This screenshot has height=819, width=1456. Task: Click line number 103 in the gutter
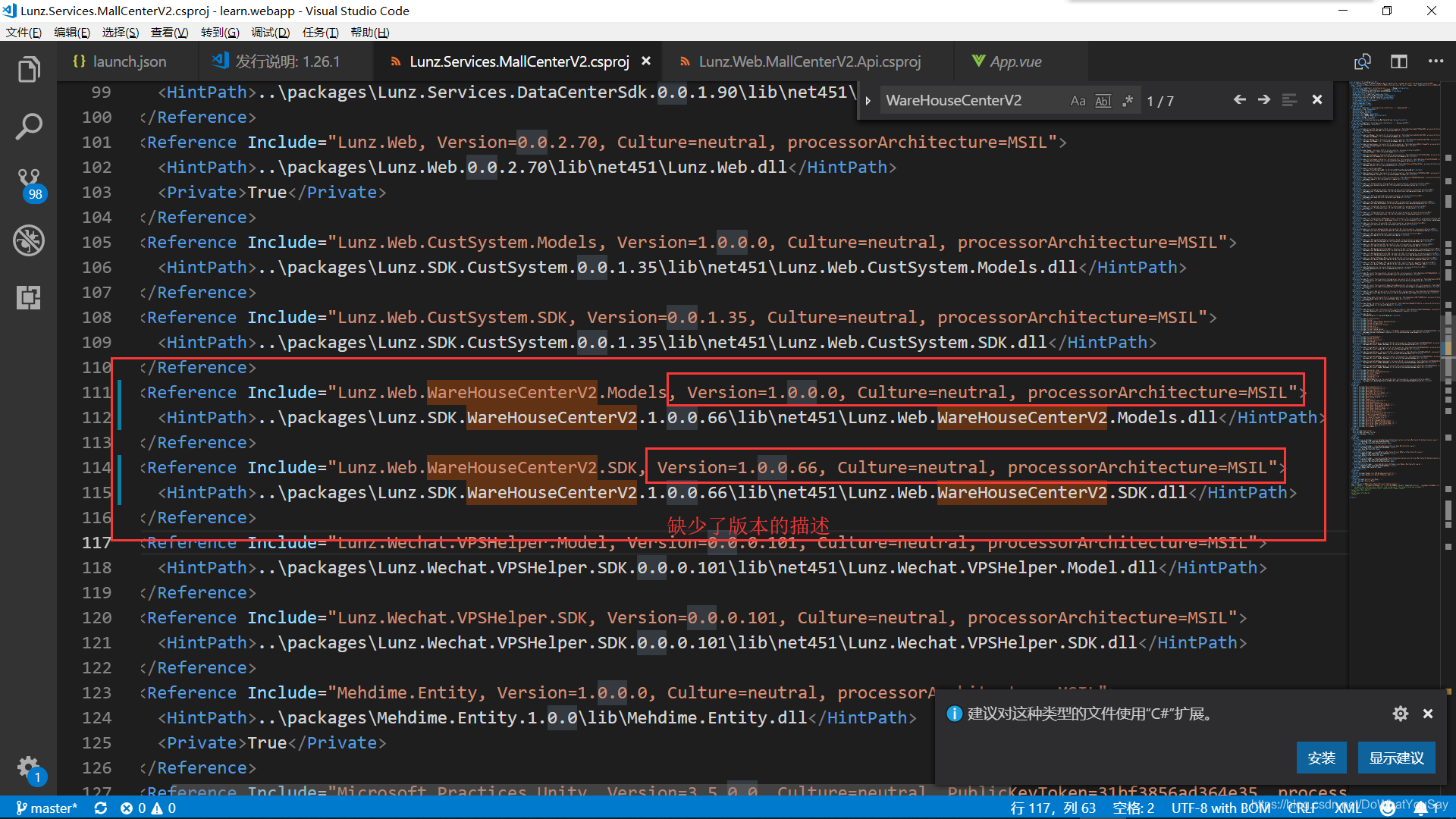pyautogui.click(x=96, y=193)
